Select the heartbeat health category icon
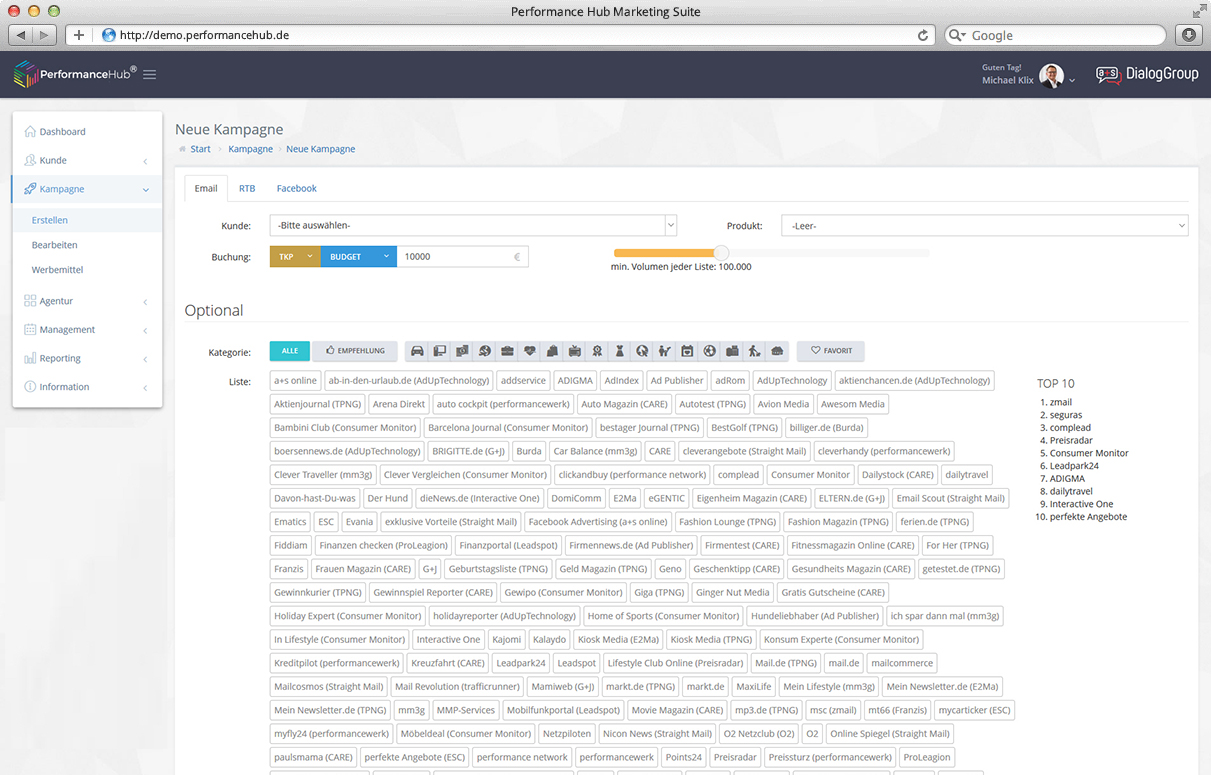This screenshot has height=775, width=1211. click(530, 351)
